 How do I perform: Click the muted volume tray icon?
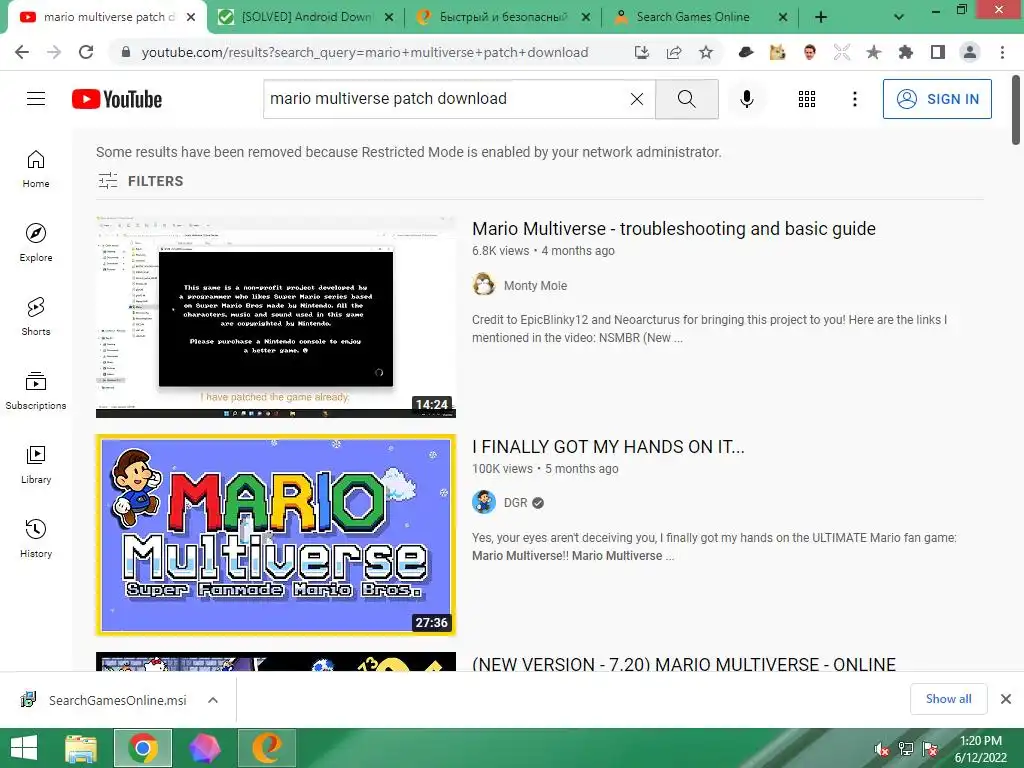tap(882, 749)
